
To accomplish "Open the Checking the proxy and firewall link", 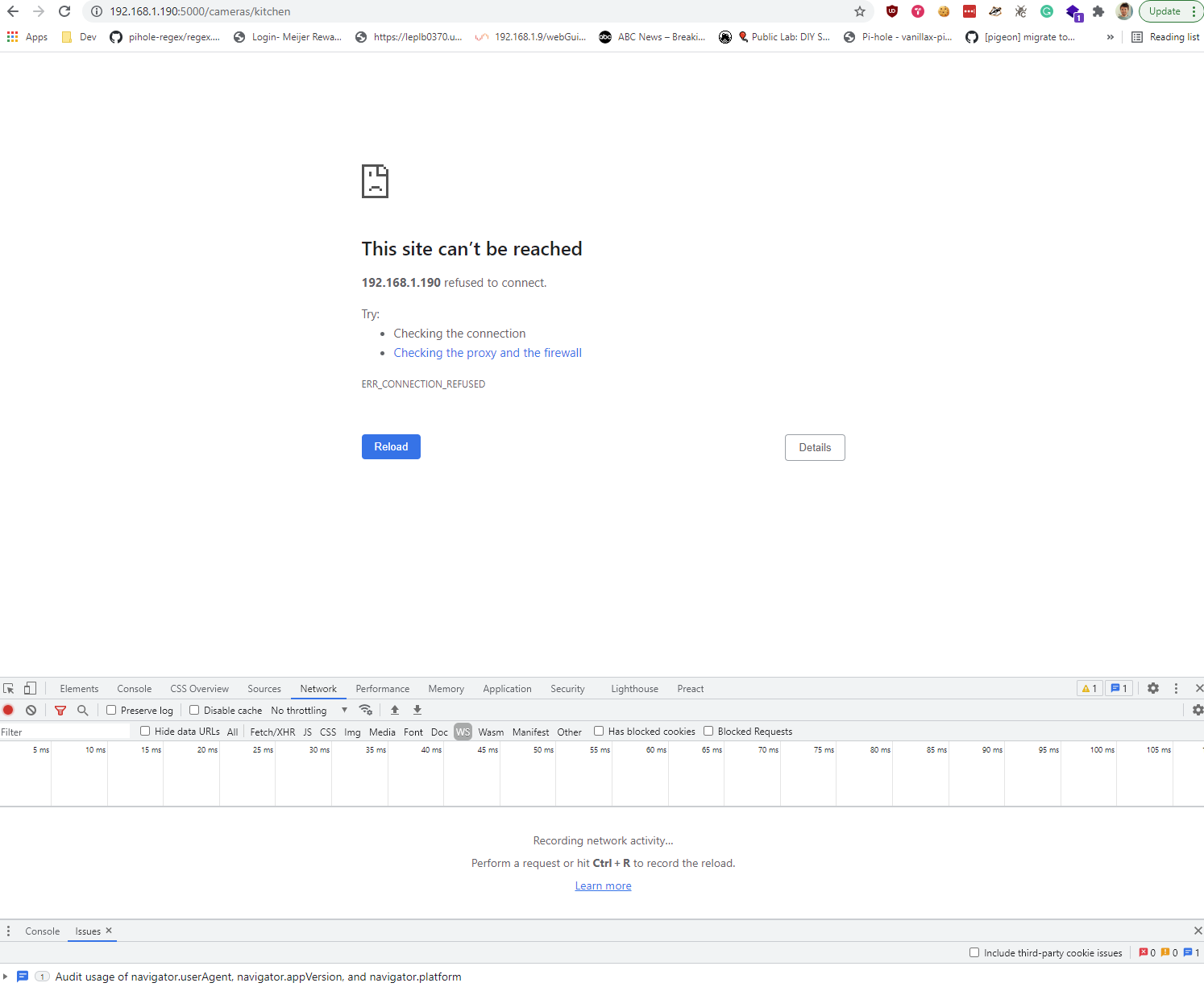I will click(x=488, y=352).
